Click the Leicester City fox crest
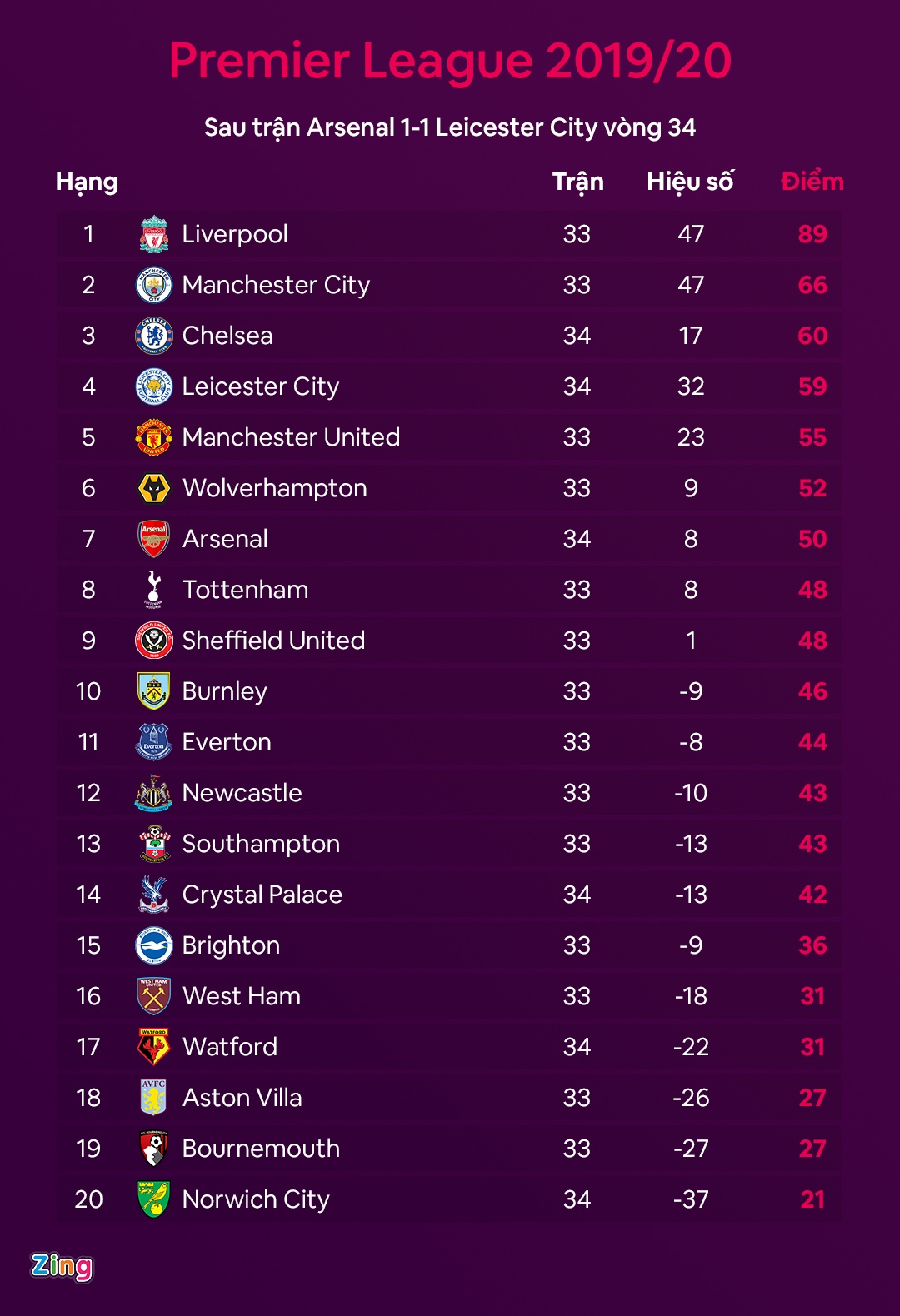900x1316 pixels. (x=154, y=386)
